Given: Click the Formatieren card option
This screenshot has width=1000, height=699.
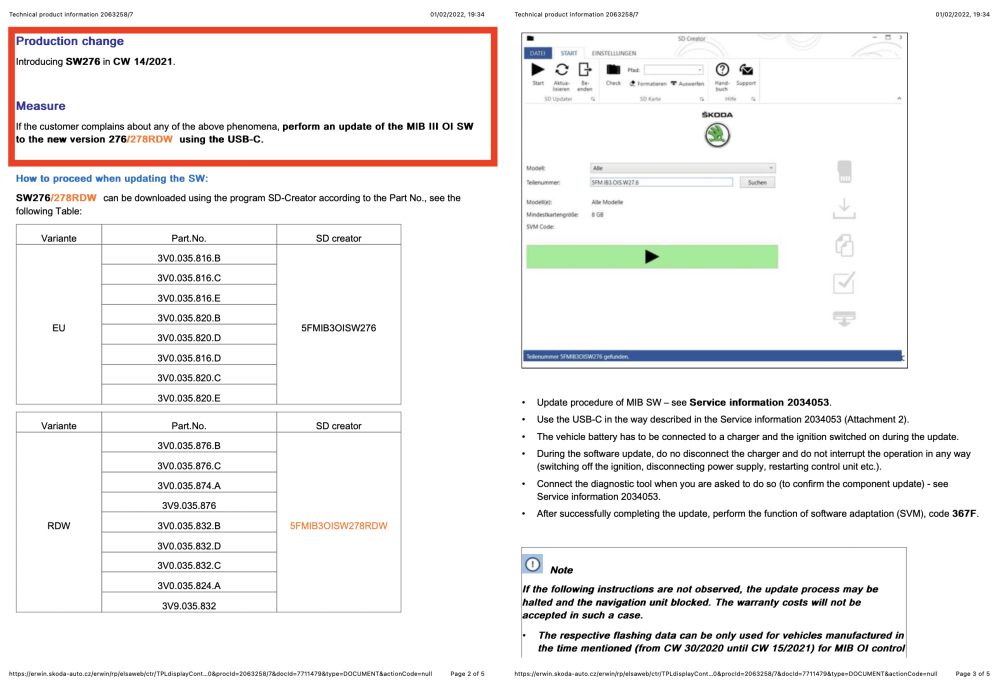Looking at the screenshot, I should 648,84.
